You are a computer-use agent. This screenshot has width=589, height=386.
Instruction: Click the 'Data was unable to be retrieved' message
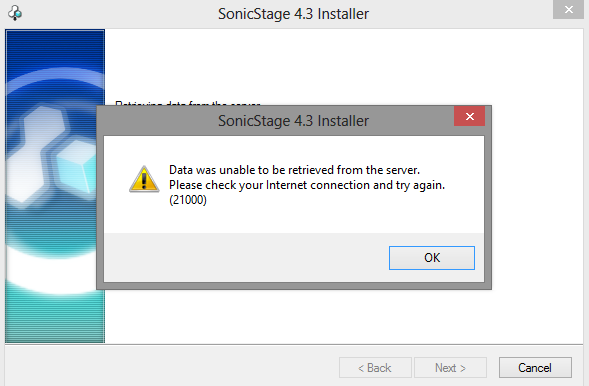(x=294, y=170)
